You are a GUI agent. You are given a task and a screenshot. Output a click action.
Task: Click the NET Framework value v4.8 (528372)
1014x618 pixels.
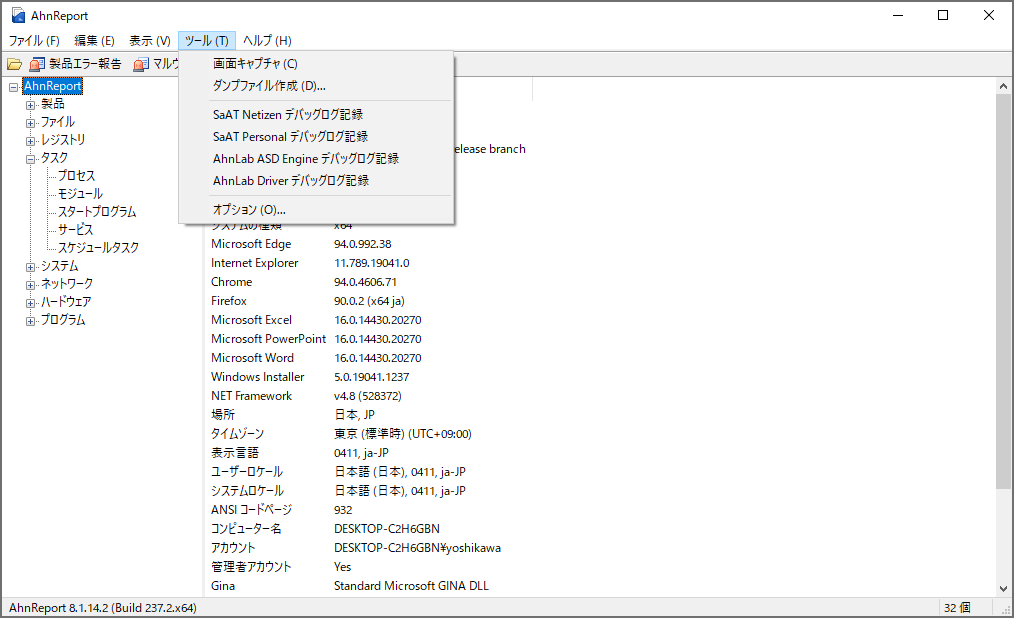[368, 396]
